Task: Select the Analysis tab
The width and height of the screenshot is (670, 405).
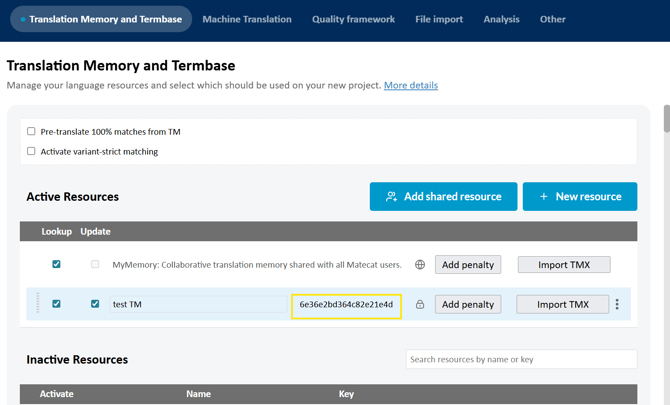Action: 501,19
